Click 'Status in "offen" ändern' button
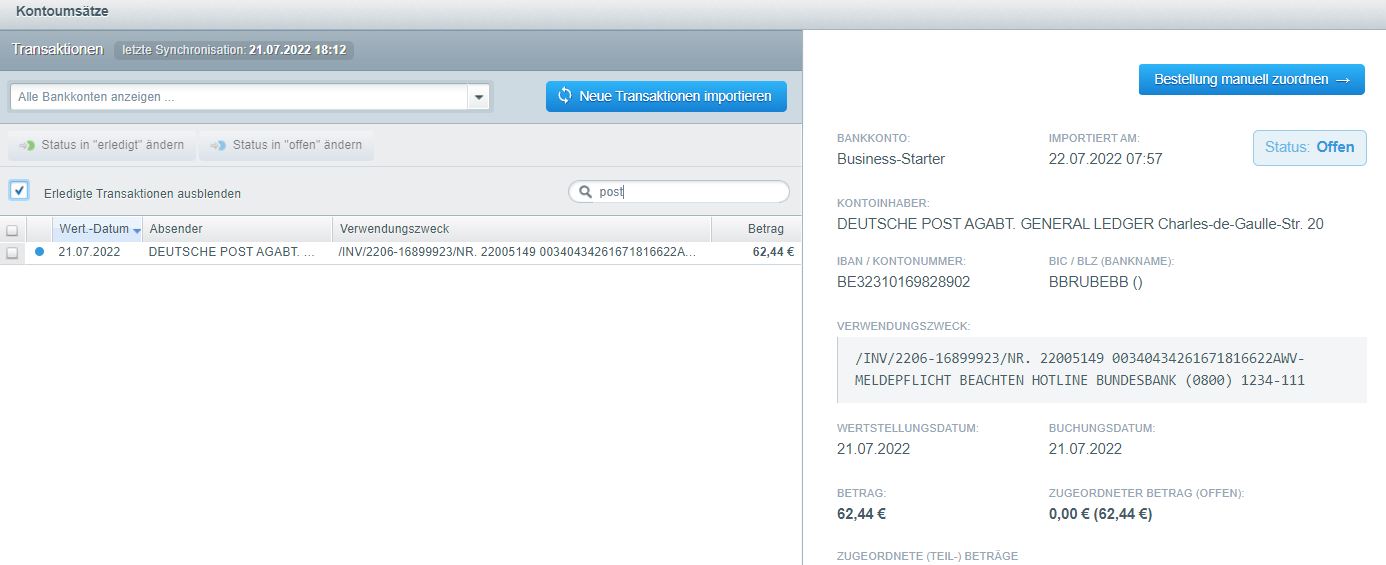This screenshot has width=1386, height=565. 286,145
